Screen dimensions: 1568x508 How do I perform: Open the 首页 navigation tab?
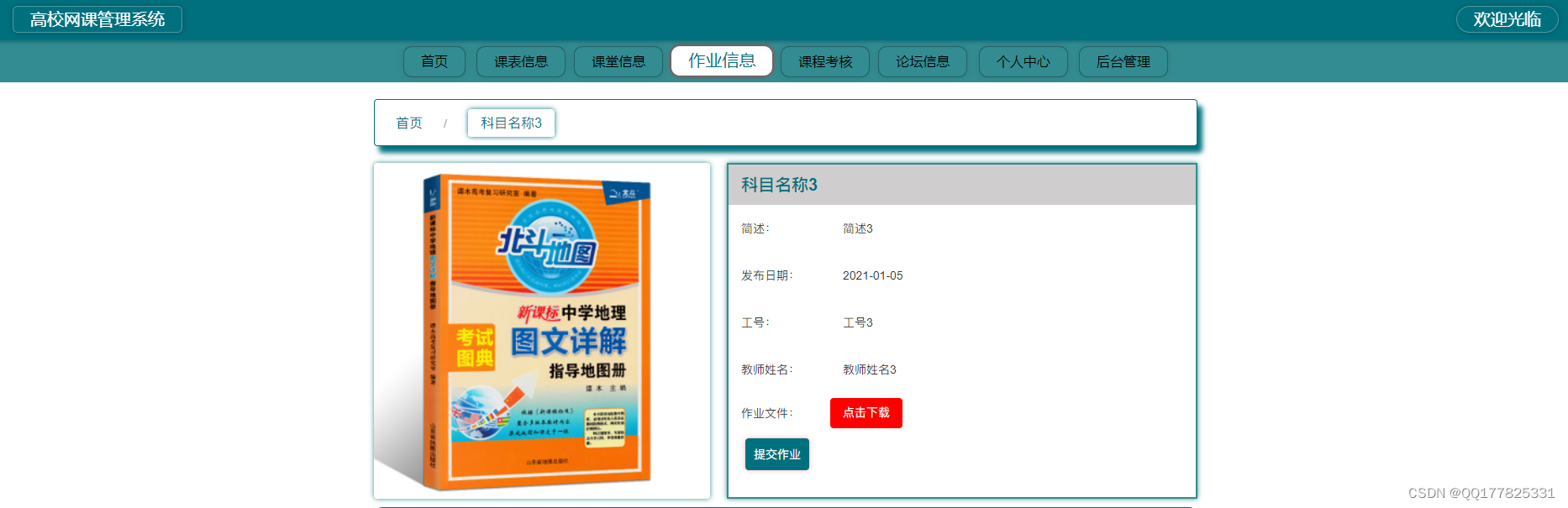434,61
